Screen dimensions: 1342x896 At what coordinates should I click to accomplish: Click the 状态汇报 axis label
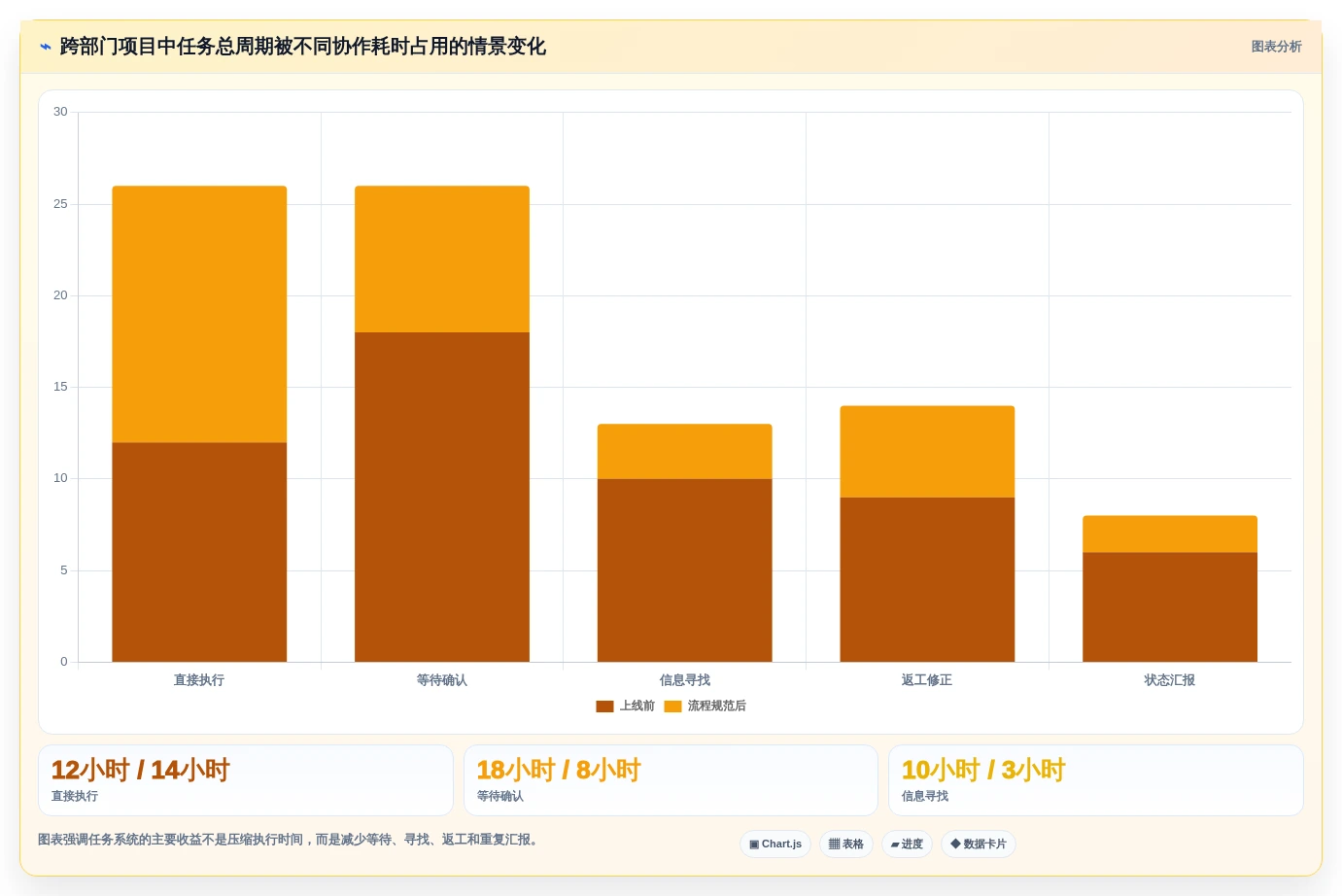[1170, 680]
